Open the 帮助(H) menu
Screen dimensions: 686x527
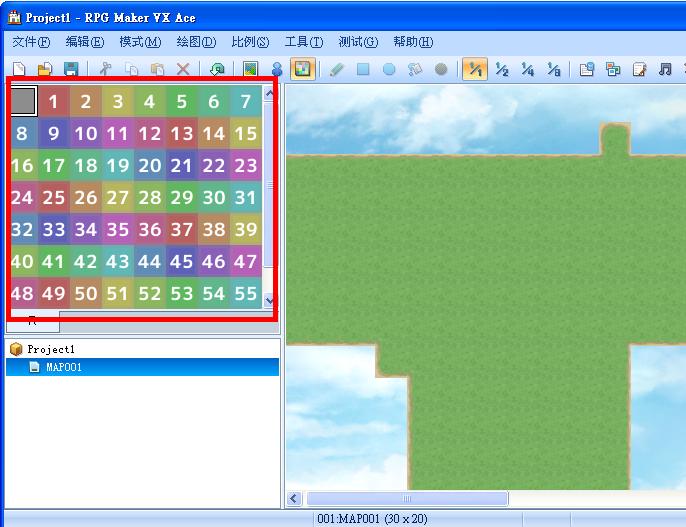click(413, 42)
